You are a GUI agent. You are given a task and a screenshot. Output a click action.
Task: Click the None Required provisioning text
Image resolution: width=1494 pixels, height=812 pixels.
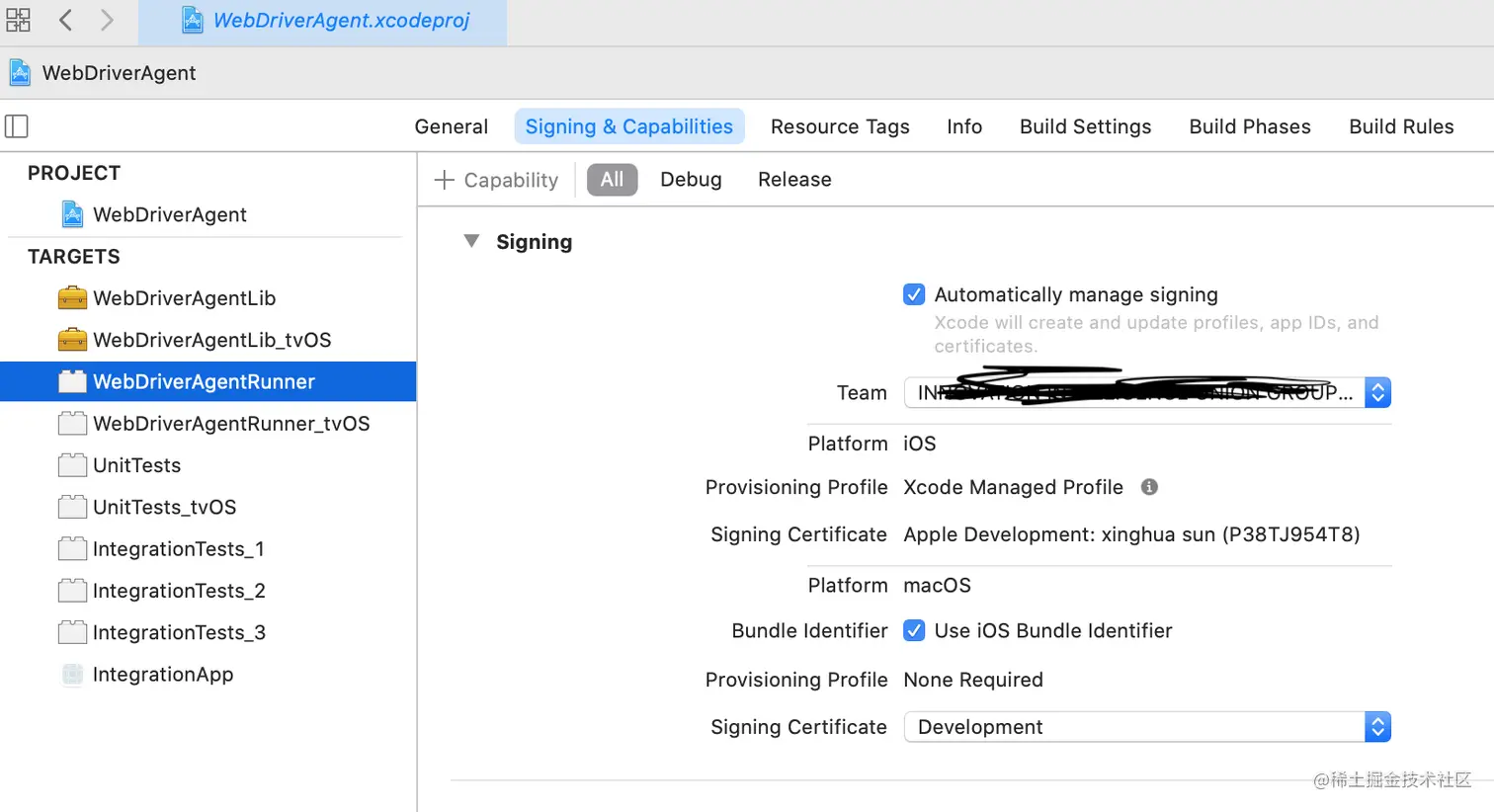point(973,680)
